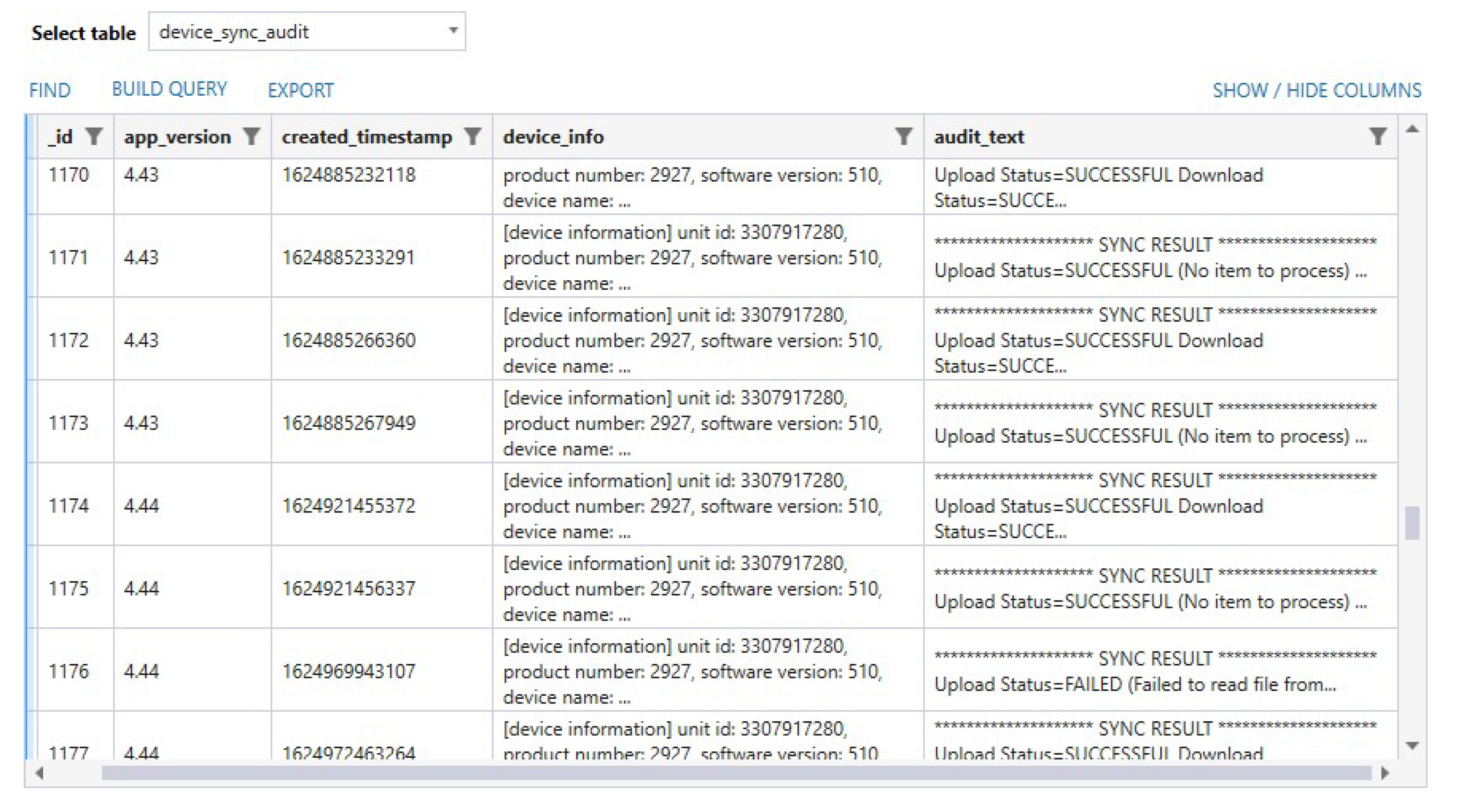
Task: Click the horizontal scroll right arrow
Action: tap(1385, 772)
